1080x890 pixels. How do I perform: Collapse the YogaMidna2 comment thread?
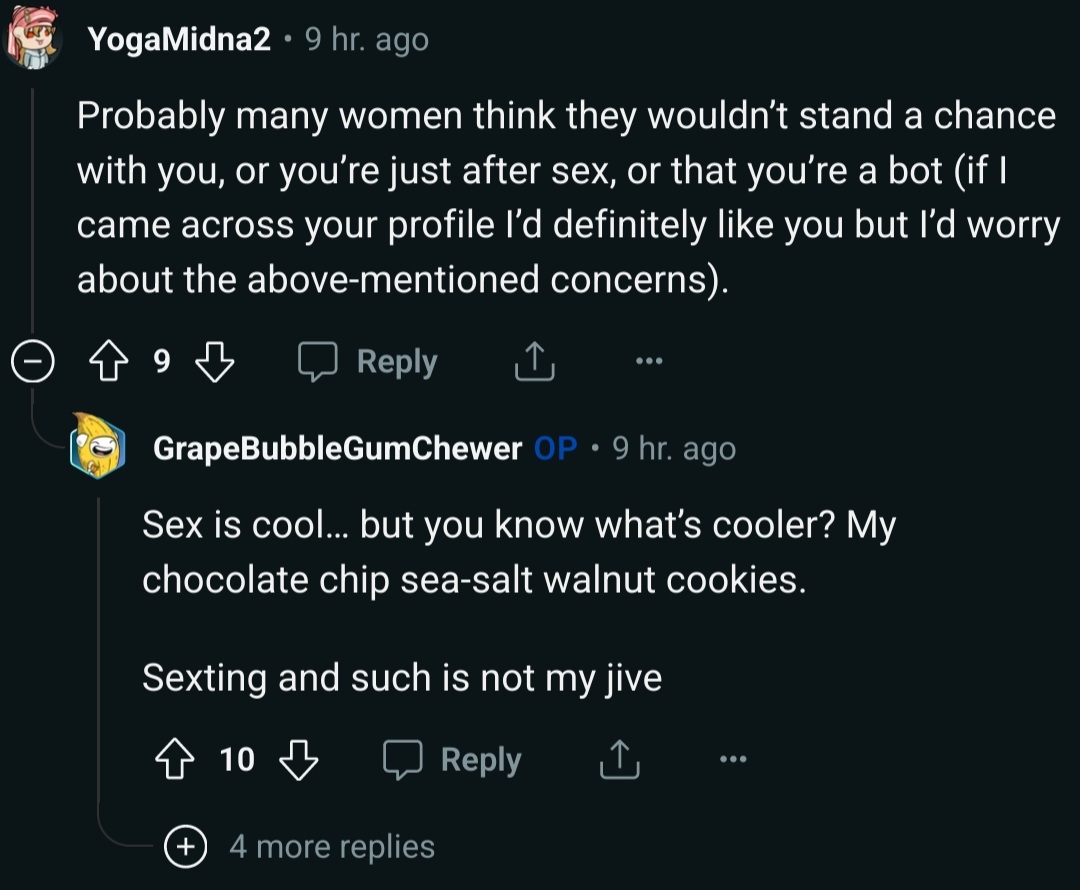tap(32, 360)
